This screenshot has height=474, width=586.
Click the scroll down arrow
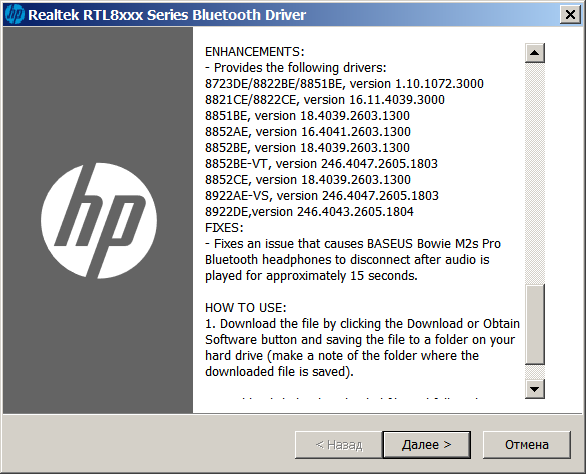coord(534,389)
